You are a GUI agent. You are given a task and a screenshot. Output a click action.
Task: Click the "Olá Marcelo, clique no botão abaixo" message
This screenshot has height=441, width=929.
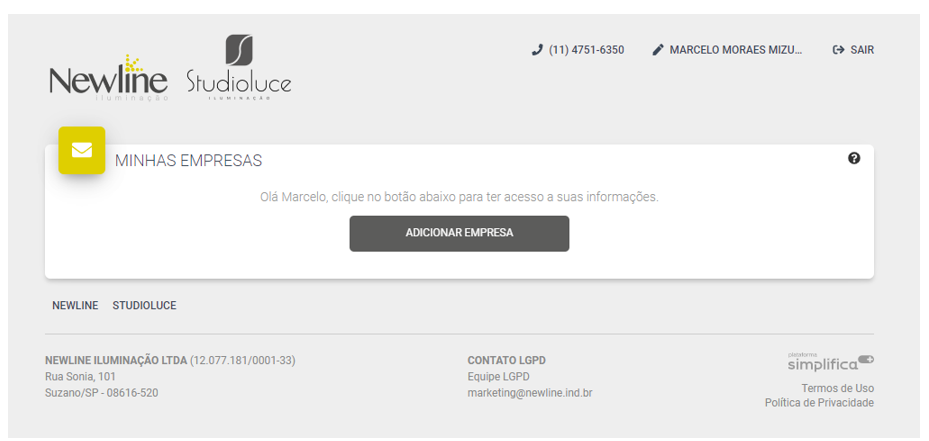tap(459, 197)
